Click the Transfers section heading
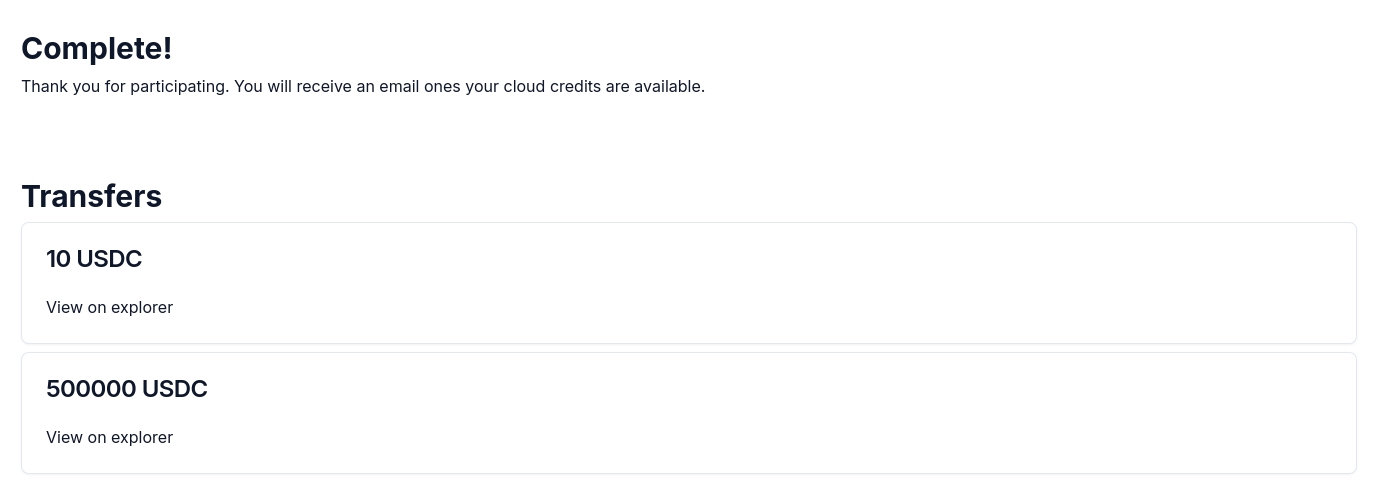 [91, 196]
